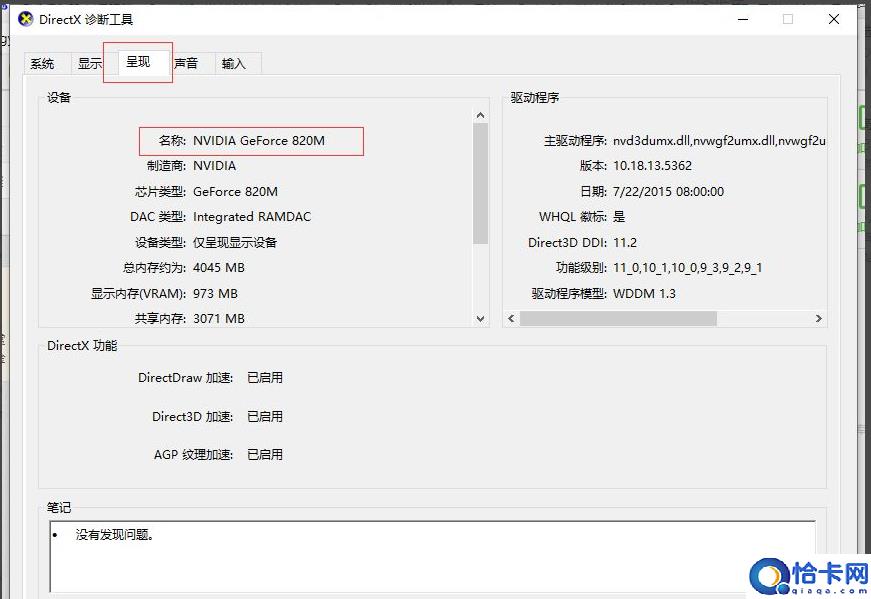Switch to the 系统 tab
Viewport: 871px width, 599px height.
pyautogui.click(x=44, y=62)
